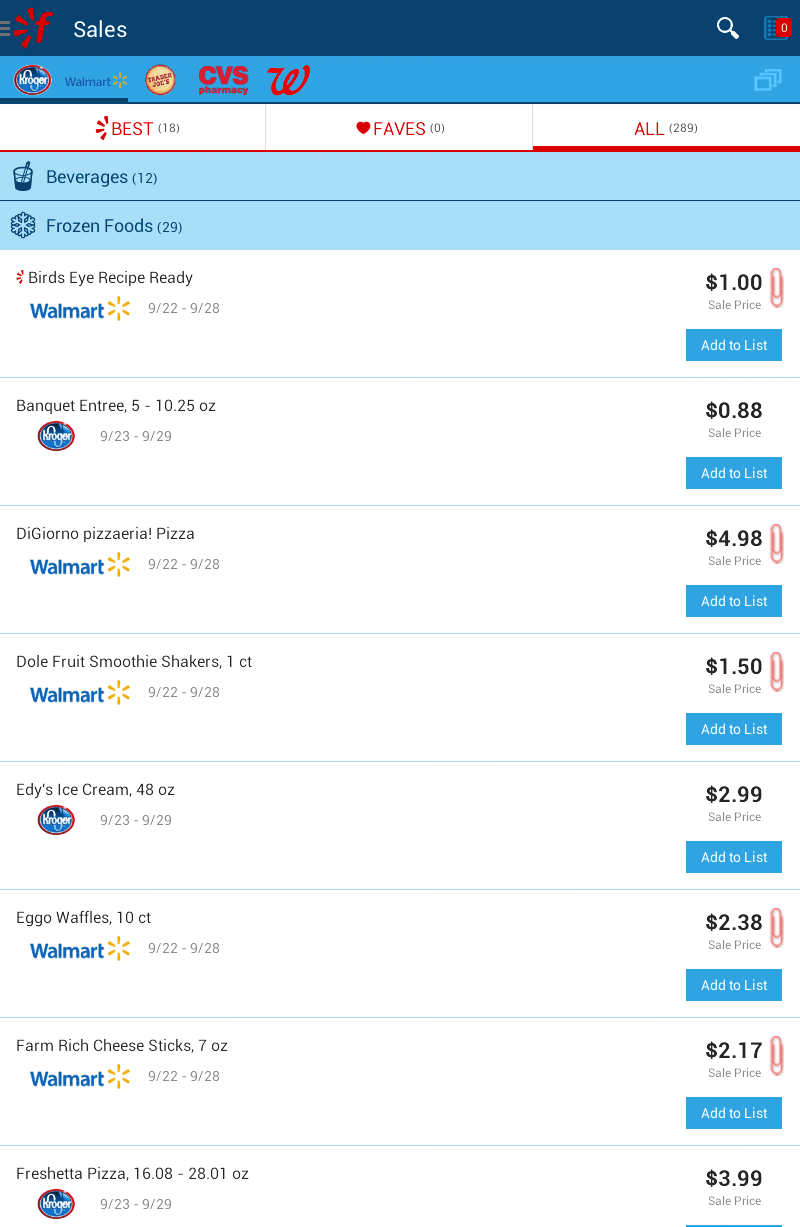This screenshot has width=800, height=1227.
Task: Toggle paperclip coupon on Eggo Waffles
Action: coord(776,928)
